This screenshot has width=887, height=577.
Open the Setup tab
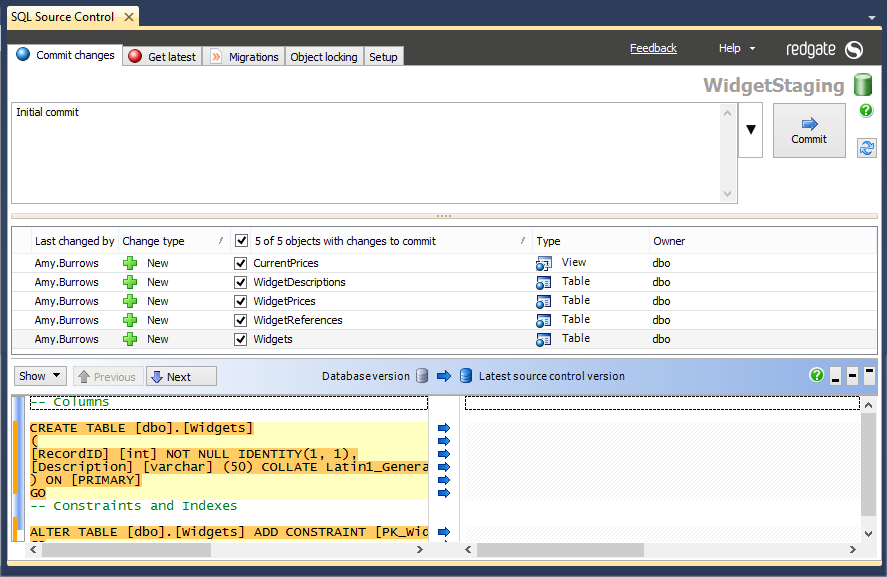pyautogui.click(x=384, y=57)
